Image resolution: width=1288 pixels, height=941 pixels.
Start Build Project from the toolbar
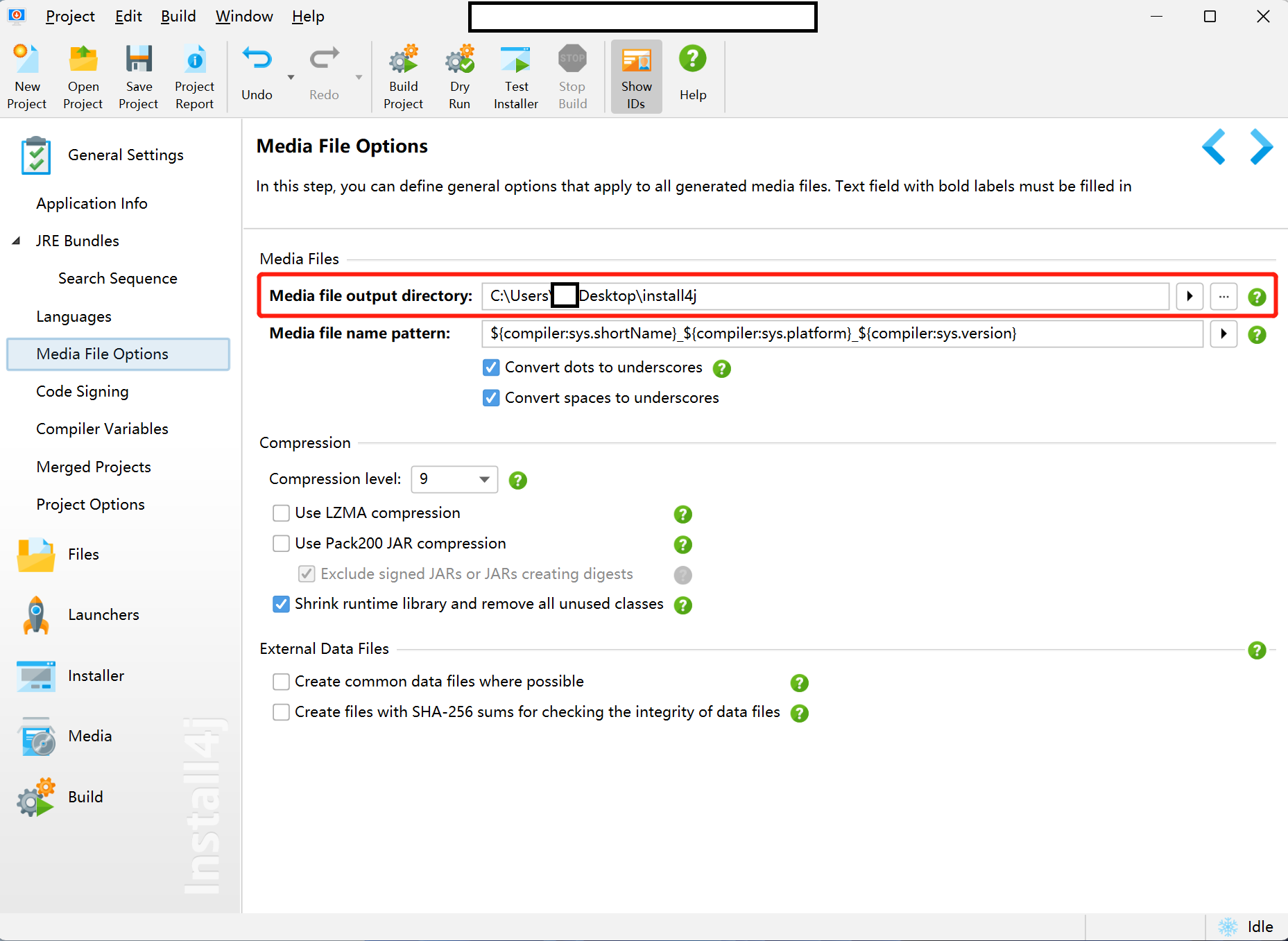[403, 76]
